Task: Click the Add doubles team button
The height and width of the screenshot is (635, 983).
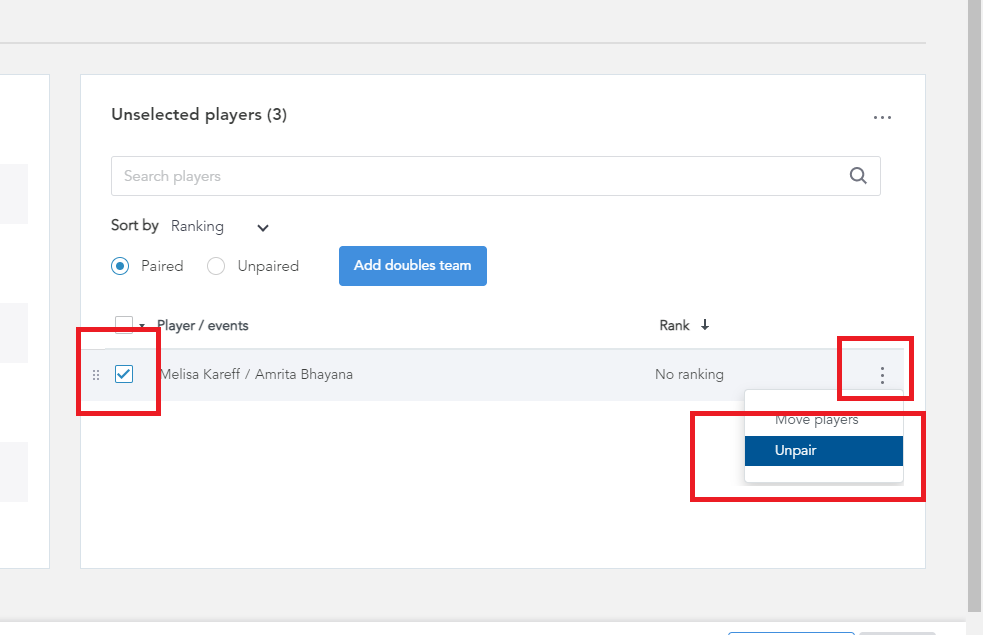Action: tap(413, 266)
